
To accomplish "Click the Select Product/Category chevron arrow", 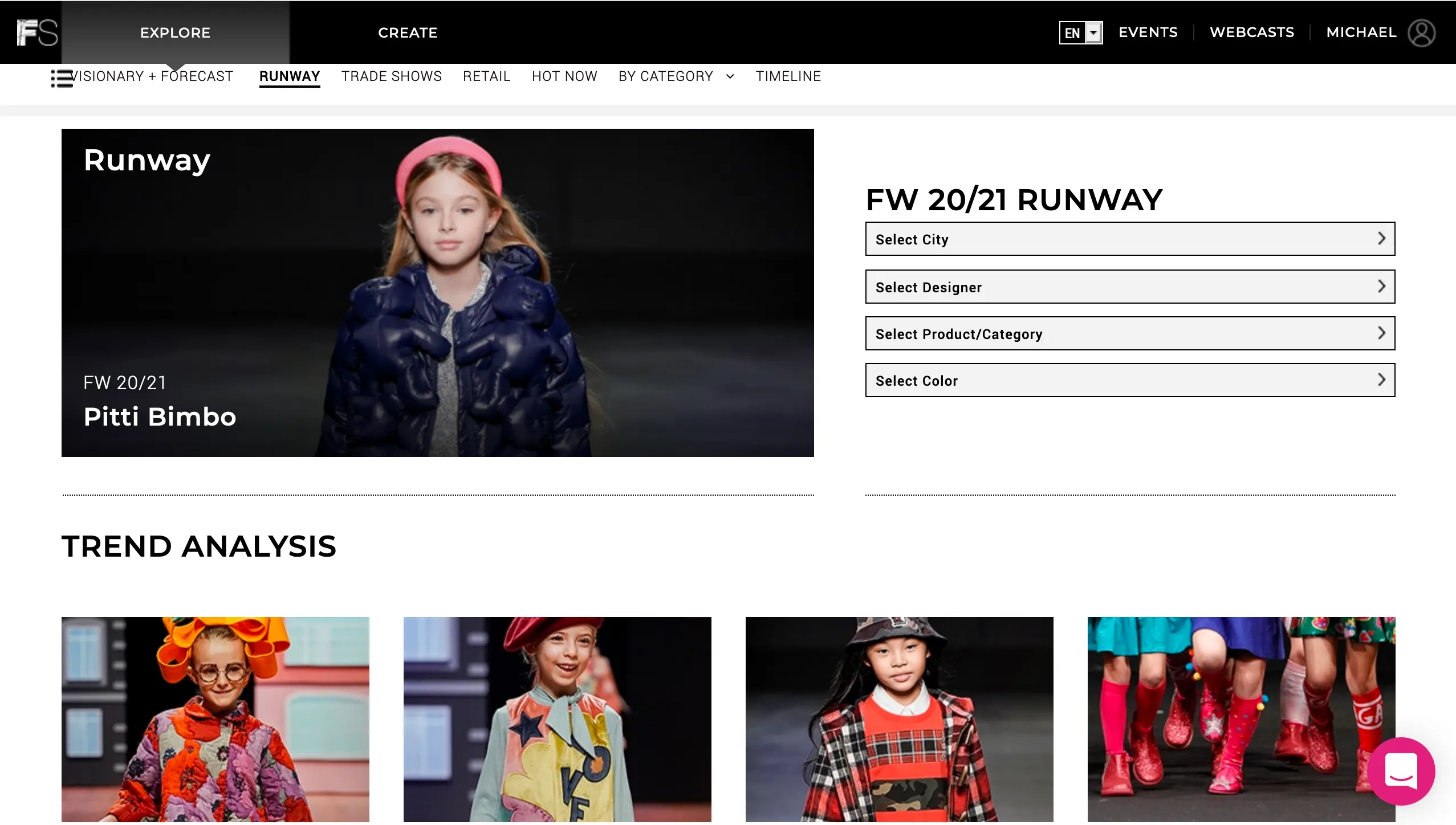I will coord(1381,333).
